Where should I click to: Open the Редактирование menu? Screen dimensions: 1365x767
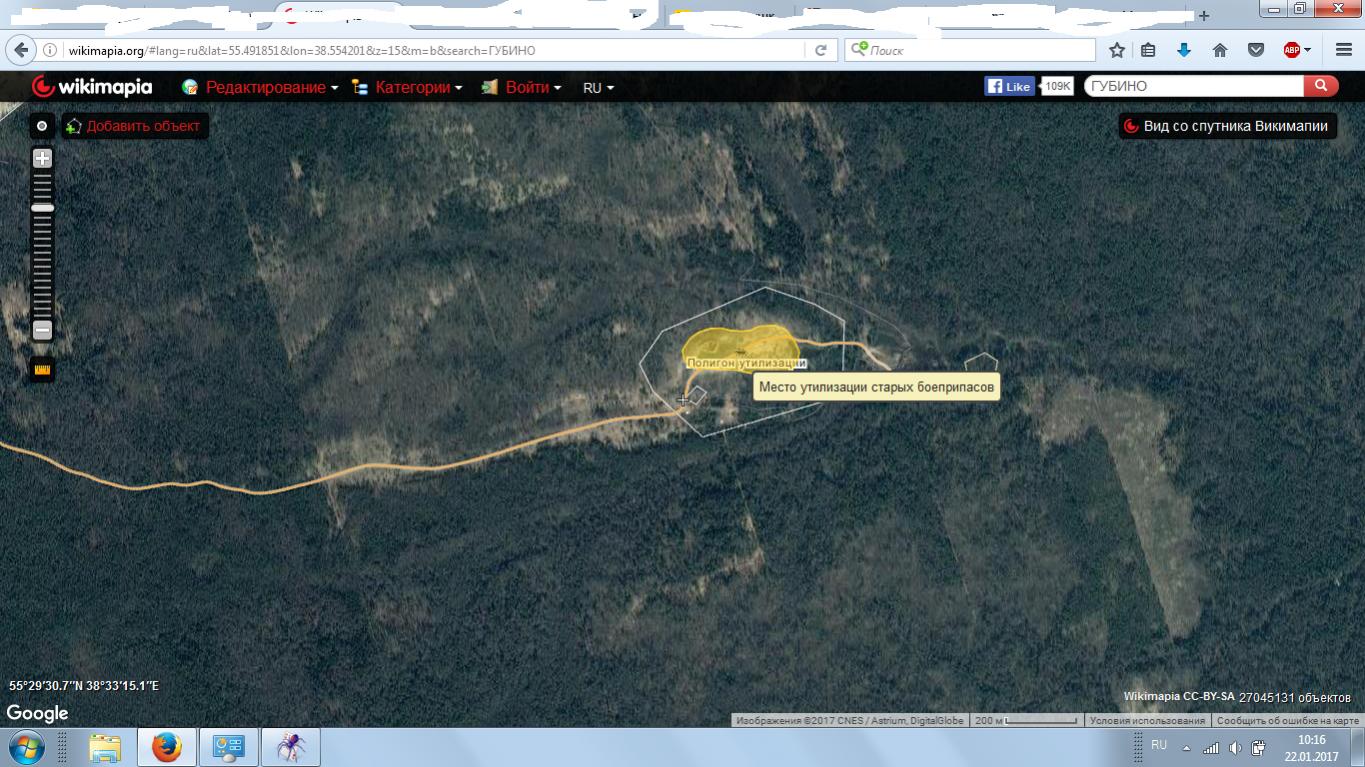[x=260, y=87]
